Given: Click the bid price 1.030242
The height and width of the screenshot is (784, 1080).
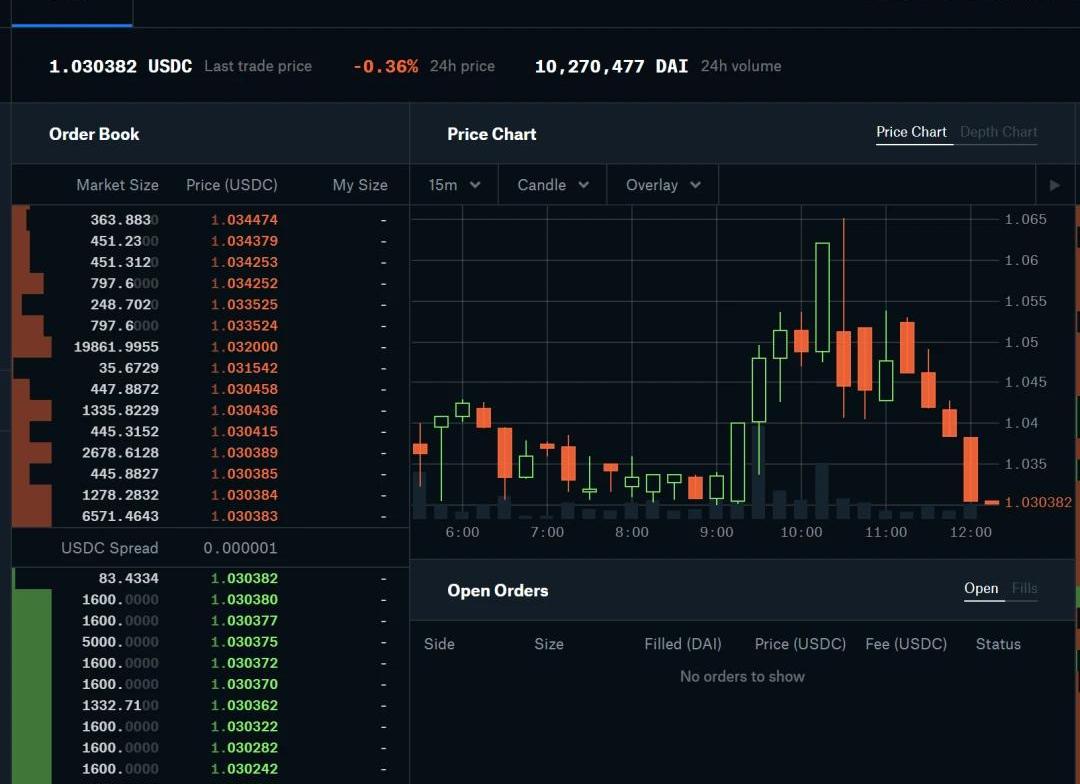Looking at the screenshot, I should 244,769.
